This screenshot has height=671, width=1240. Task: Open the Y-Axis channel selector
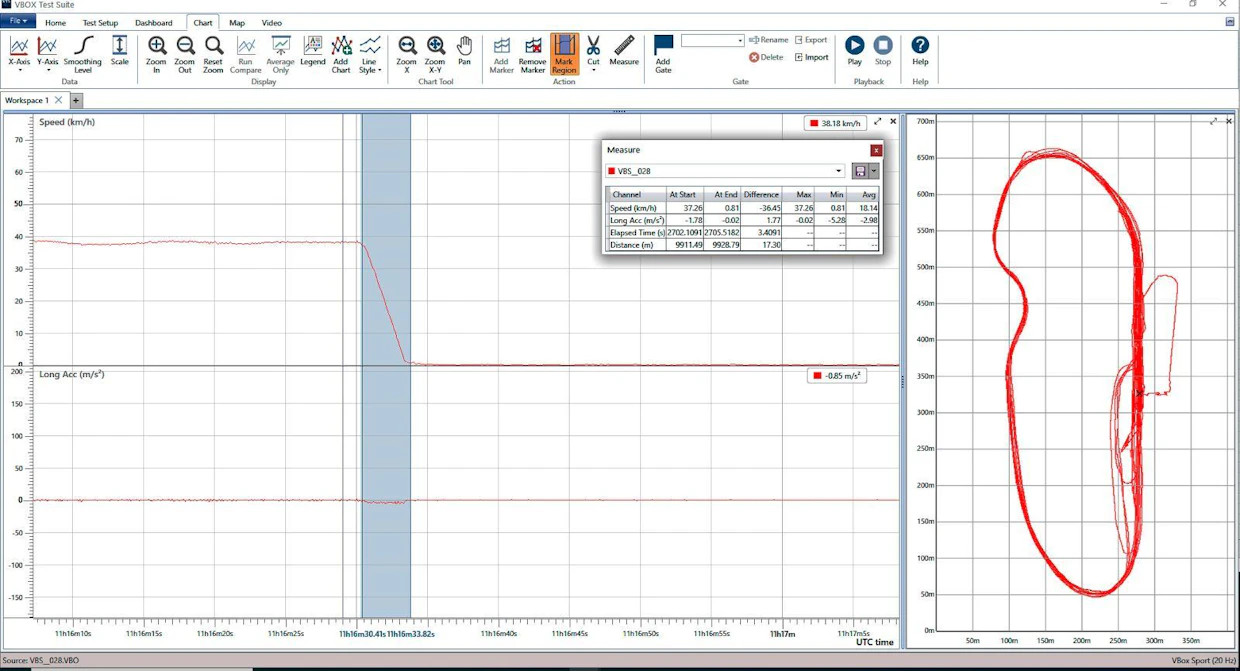47,52
